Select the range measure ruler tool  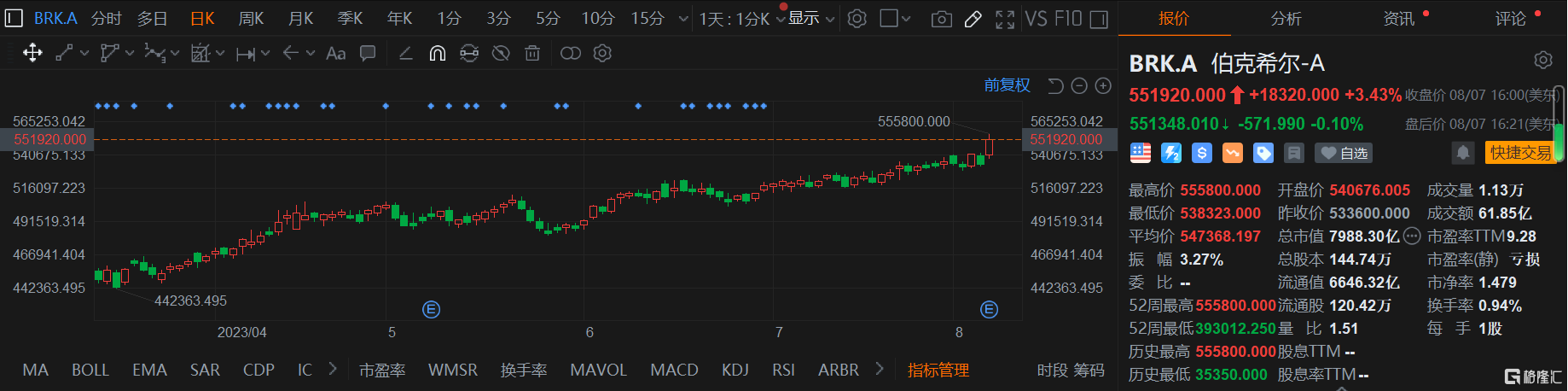(246, 54)
